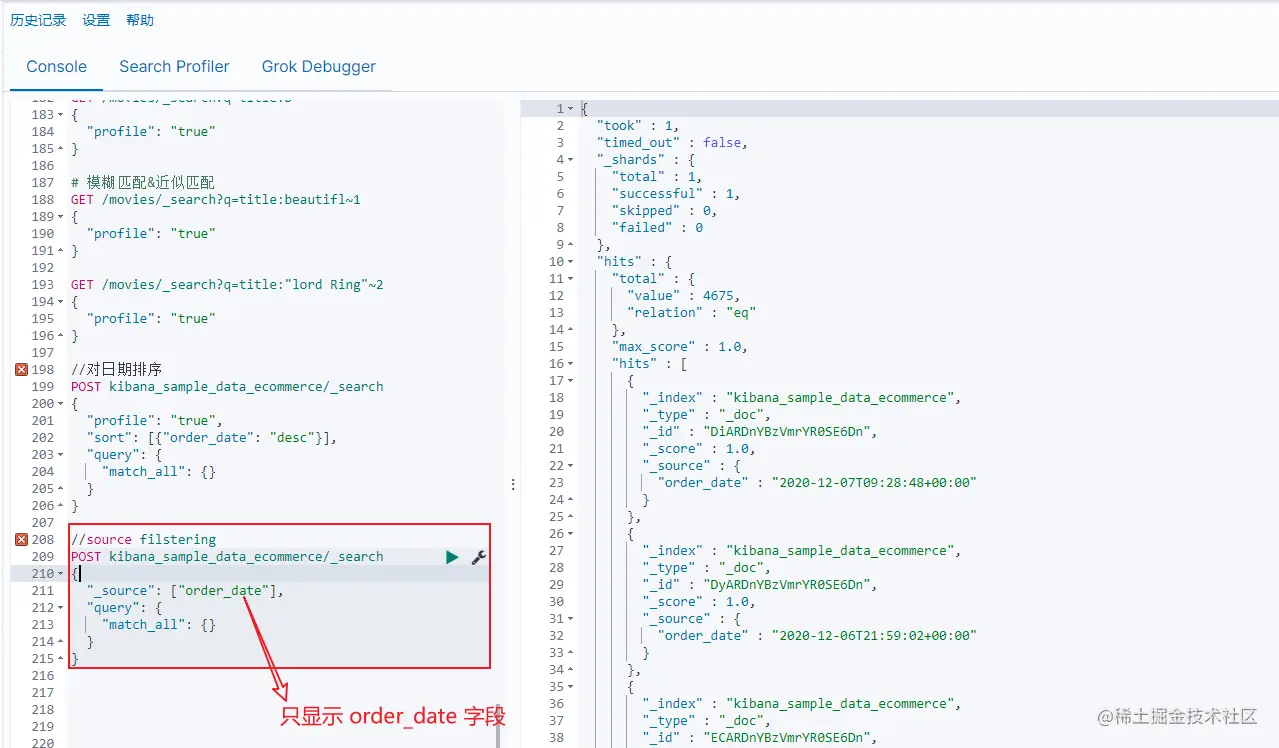Collapse the editor fold arrow at line 189
This screenshot has width=1279, height=748.
[x=61, y=217]
